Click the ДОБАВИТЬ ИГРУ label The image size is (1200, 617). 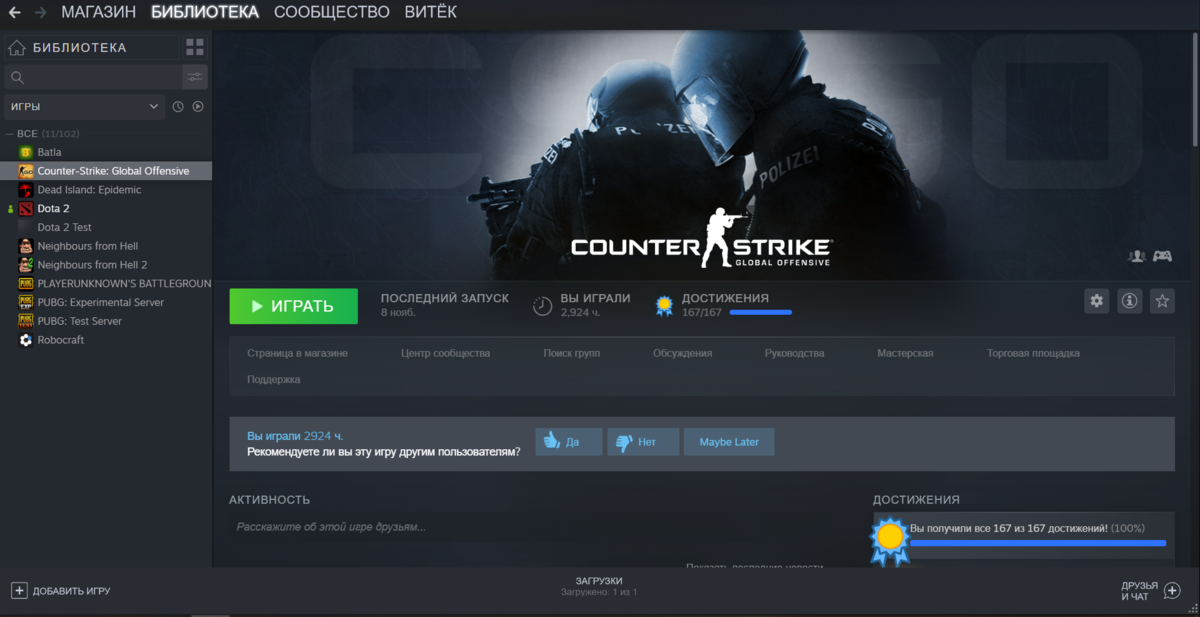pyautogui.click(x=71, y=591)
